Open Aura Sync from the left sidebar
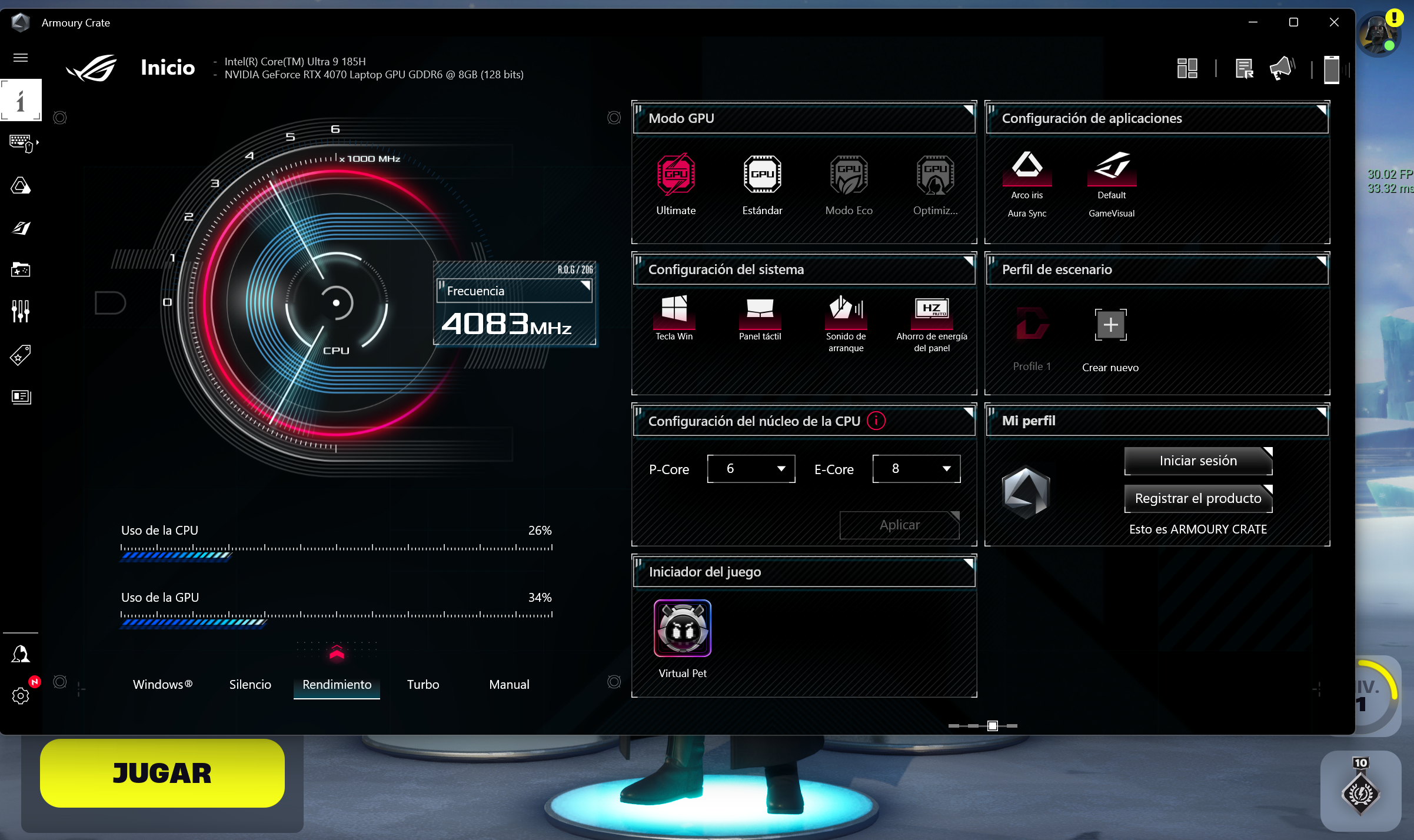1414x840 pixels. (x=21, y=186)
